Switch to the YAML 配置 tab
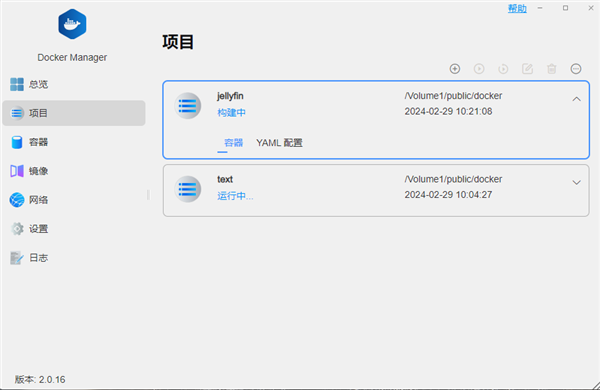This screenshot has height=390, width=600. click(x=279, y=143)
